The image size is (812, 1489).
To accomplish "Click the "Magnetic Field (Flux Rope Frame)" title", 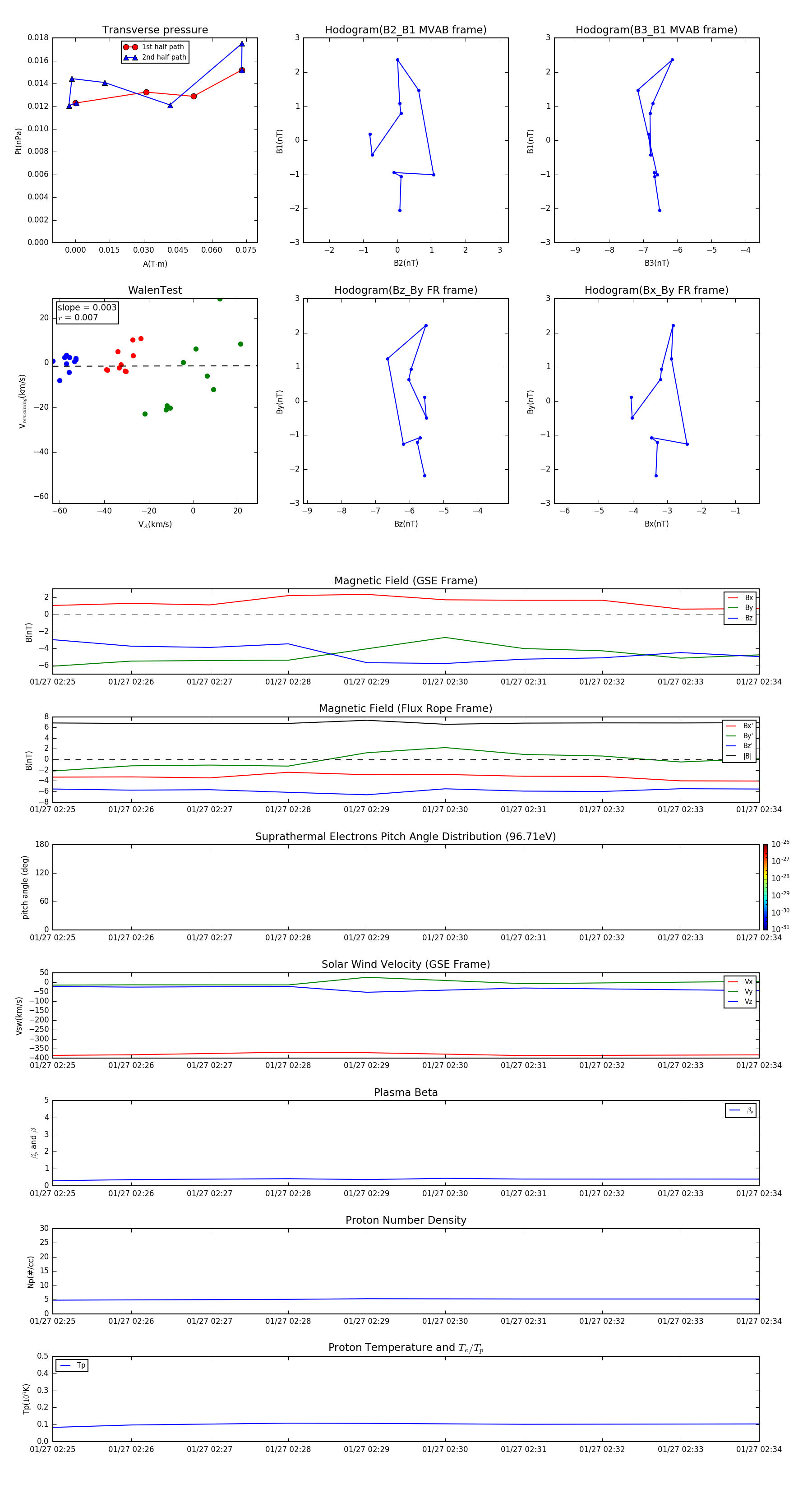I will (x=406, y=709).
